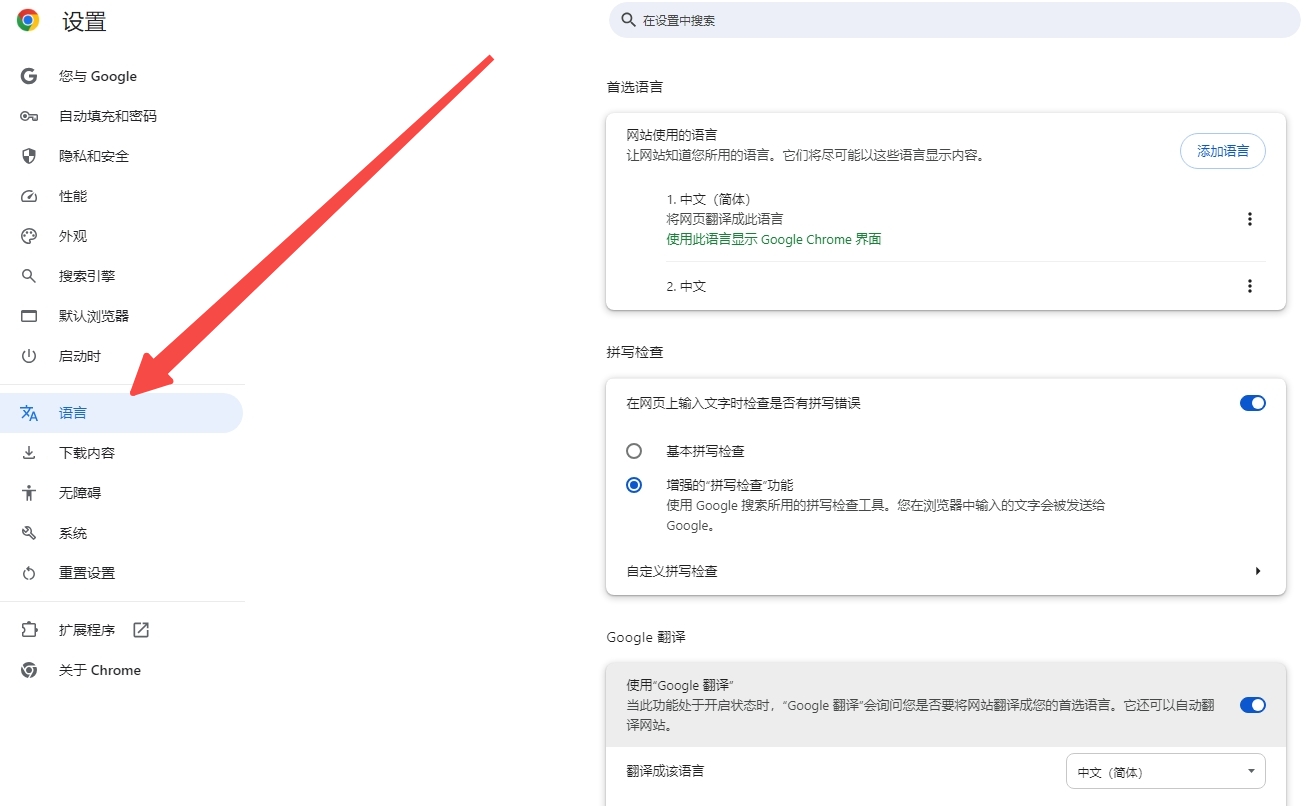1308x806 pixels.
Task: Click the palette icon for 外观
Action: [29, 236]
